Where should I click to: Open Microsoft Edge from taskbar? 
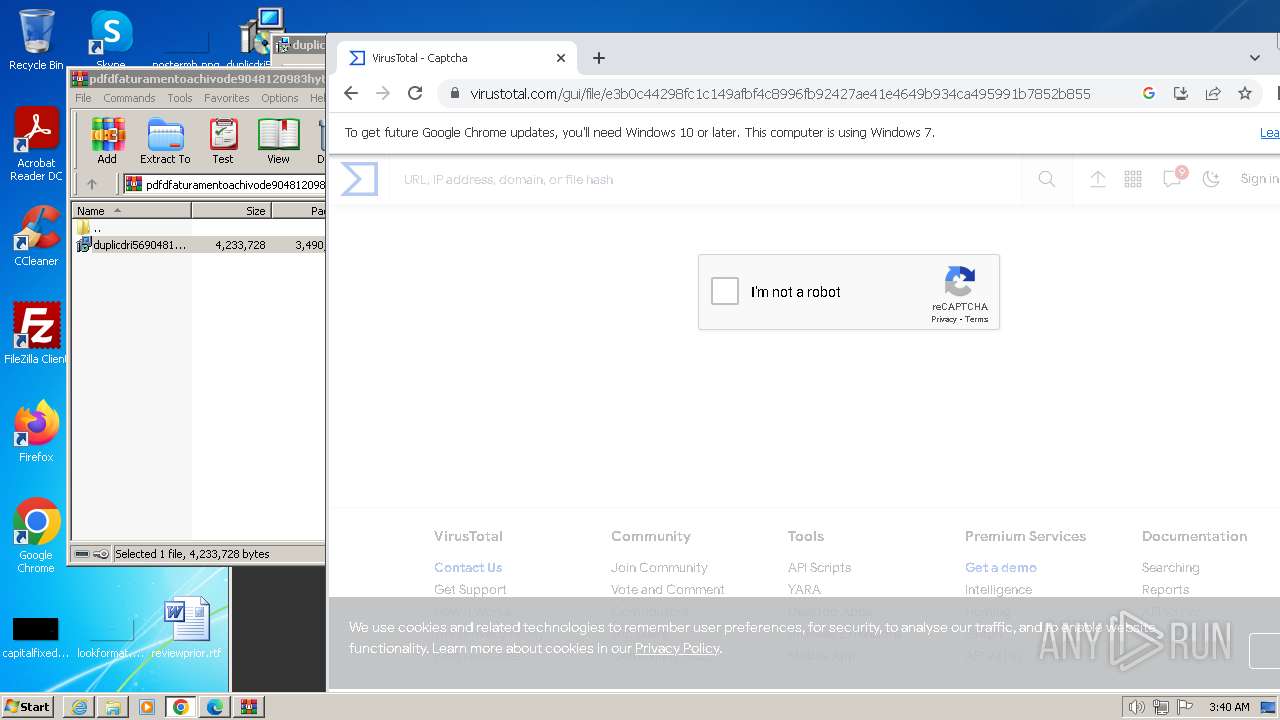[215, 707]
